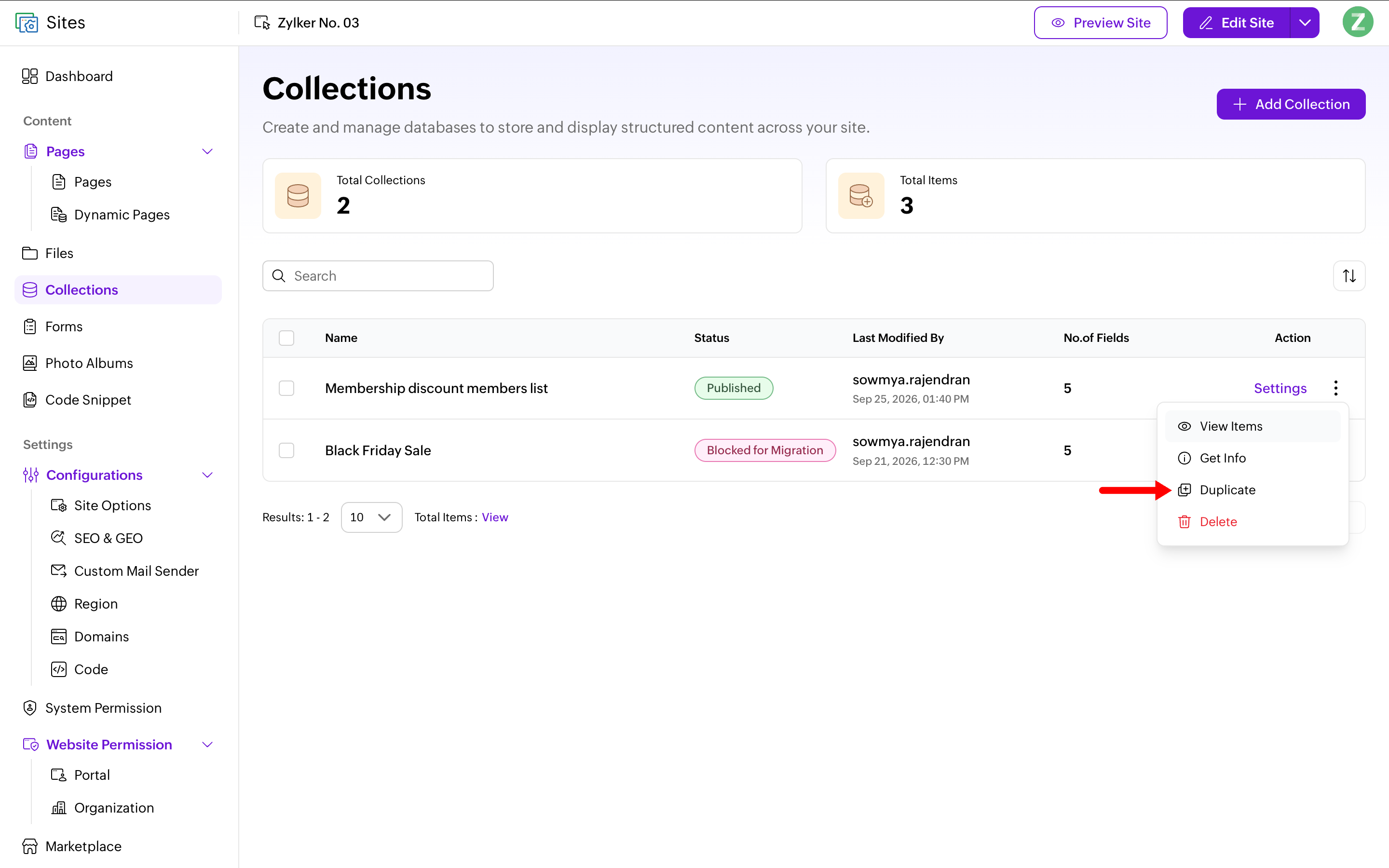Viewport: 1389px width, 868px height.
Task: Open the Organization permission item
Action: click(103, 808)
